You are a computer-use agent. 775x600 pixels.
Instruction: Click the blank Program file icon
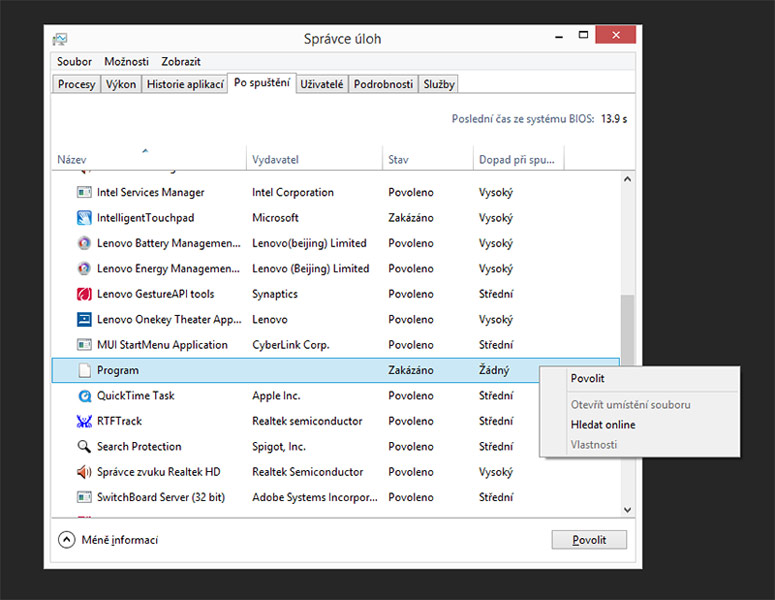[x=85, y=370]
